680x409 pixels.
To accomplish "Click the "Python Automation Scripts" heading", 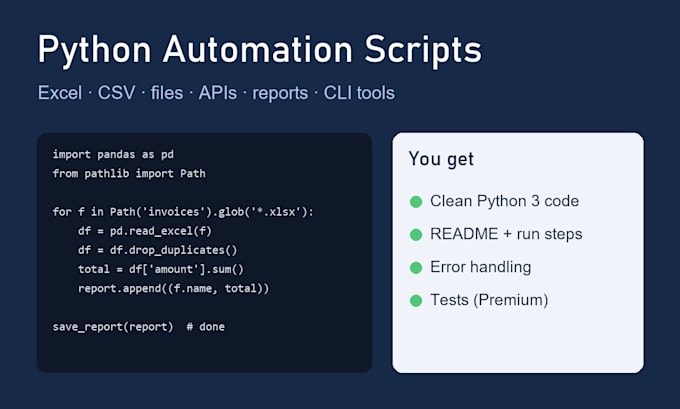I will 260,51.
